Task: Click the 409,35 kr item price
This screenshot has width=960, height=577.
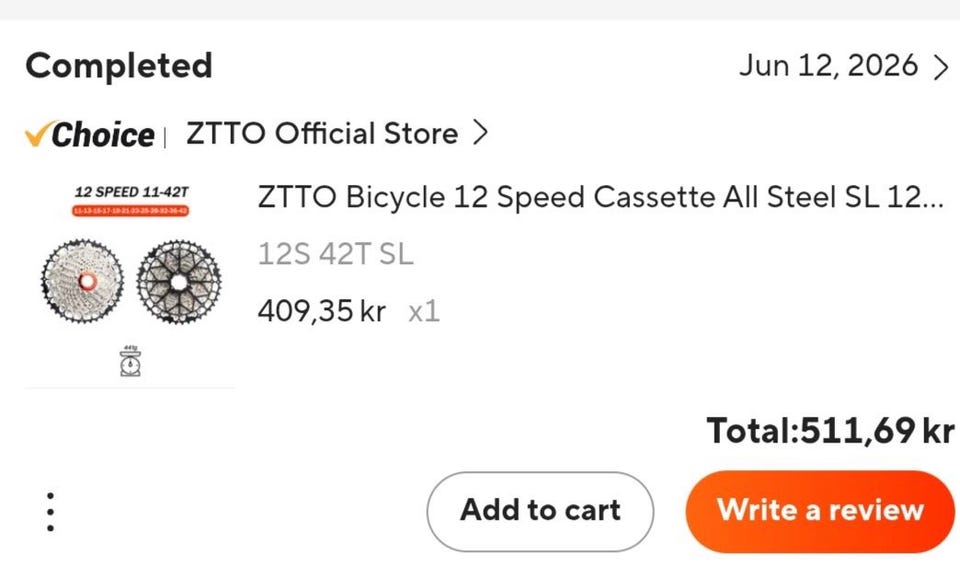Action: [321, 311]
